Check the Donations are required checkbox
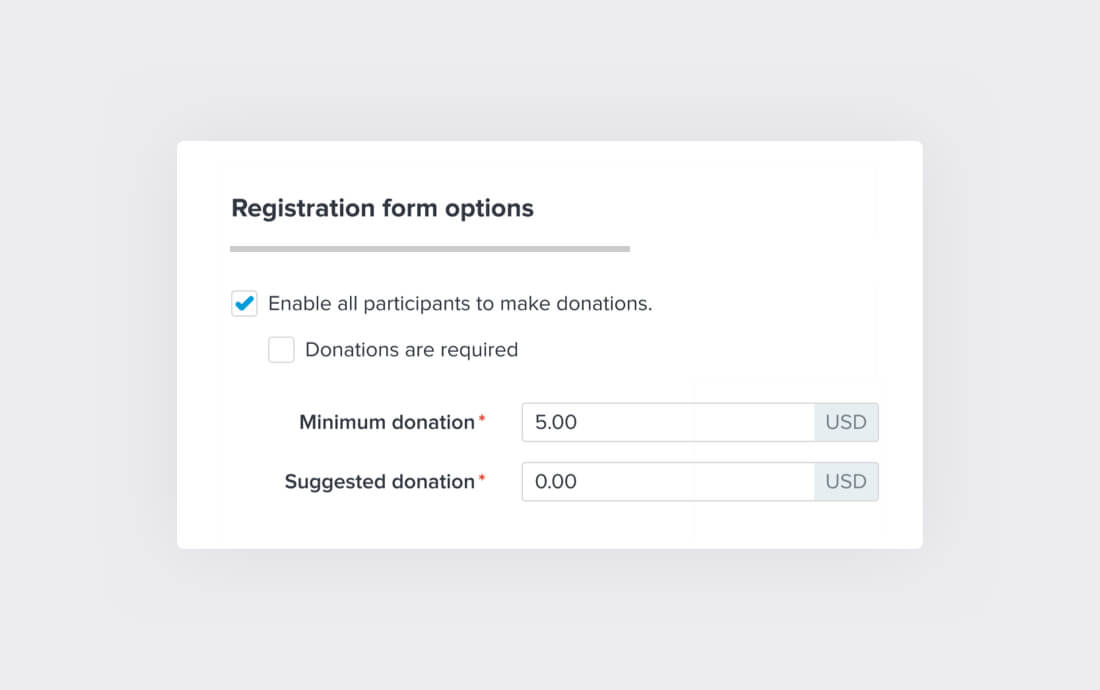1100x690 pixels. [x=281, y=350]
